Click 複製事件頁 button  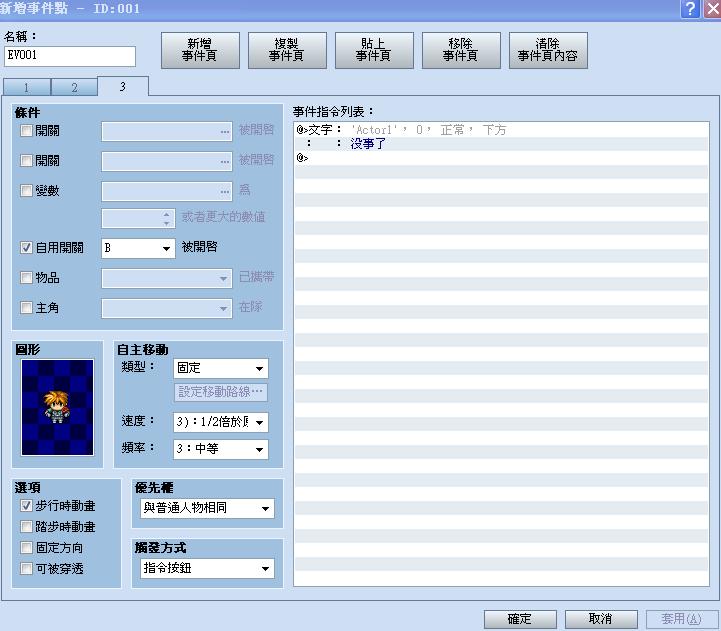287,50
